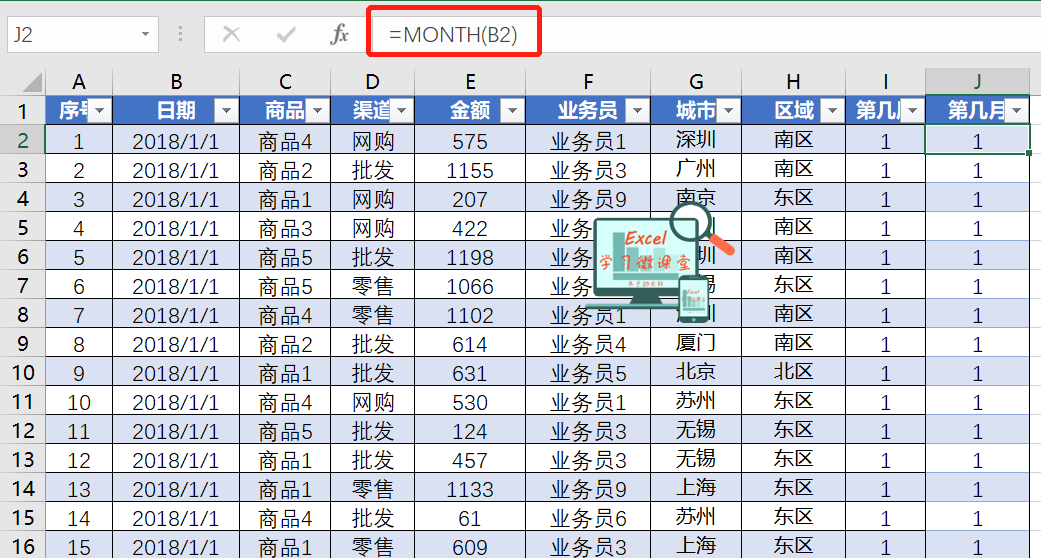Click the Name Box showing J2

pyautogui.click(x=83, y=34)
